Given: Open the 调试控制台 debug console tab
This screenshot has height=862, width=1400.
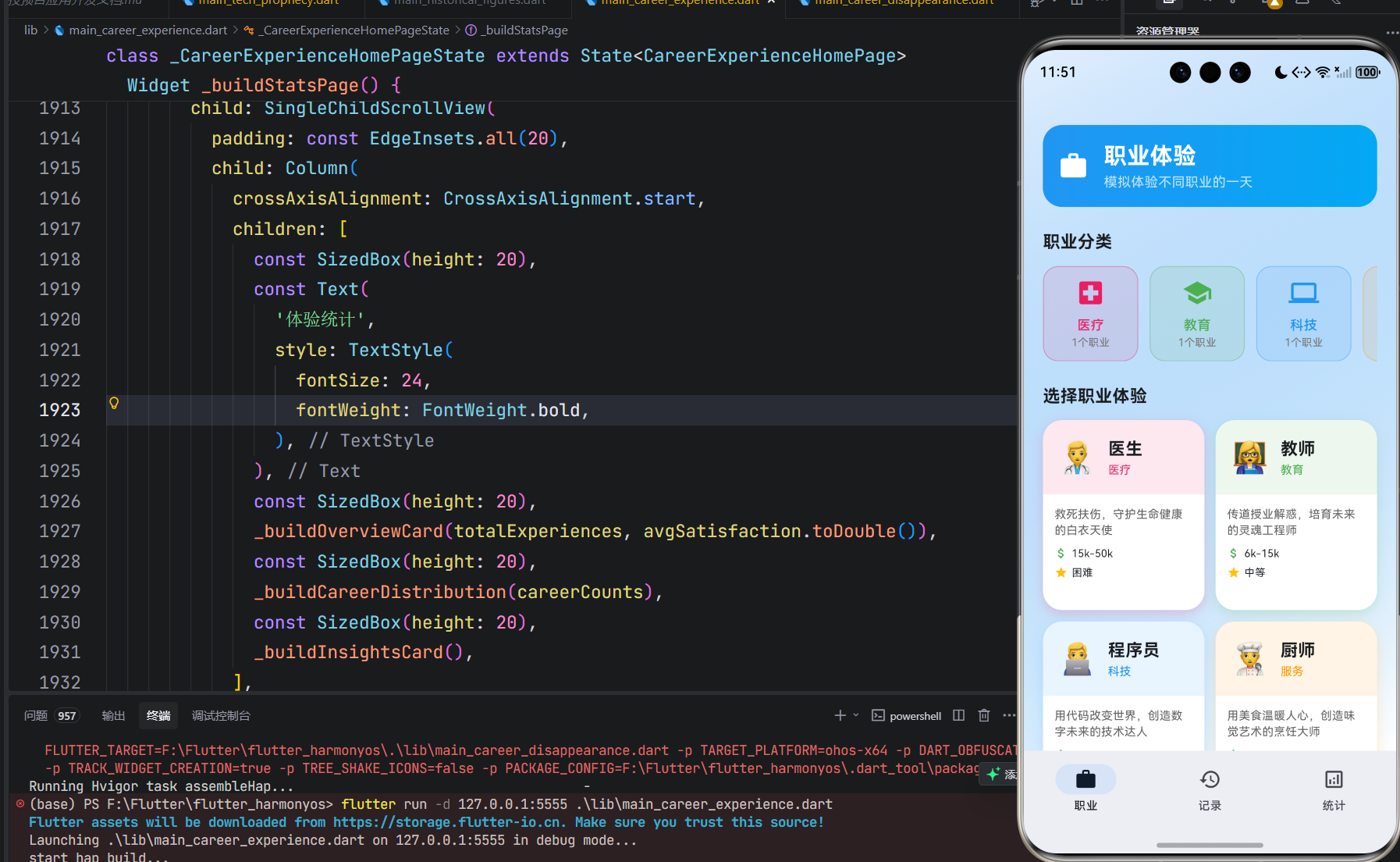Looking at the screenshot, I should coord(221,715).
